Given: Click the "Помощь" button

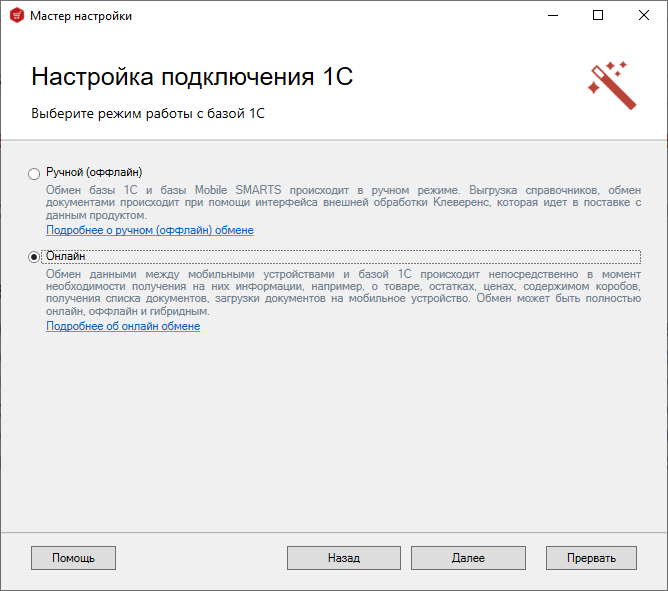Looking at the screenshot, I should coord(73,558).
